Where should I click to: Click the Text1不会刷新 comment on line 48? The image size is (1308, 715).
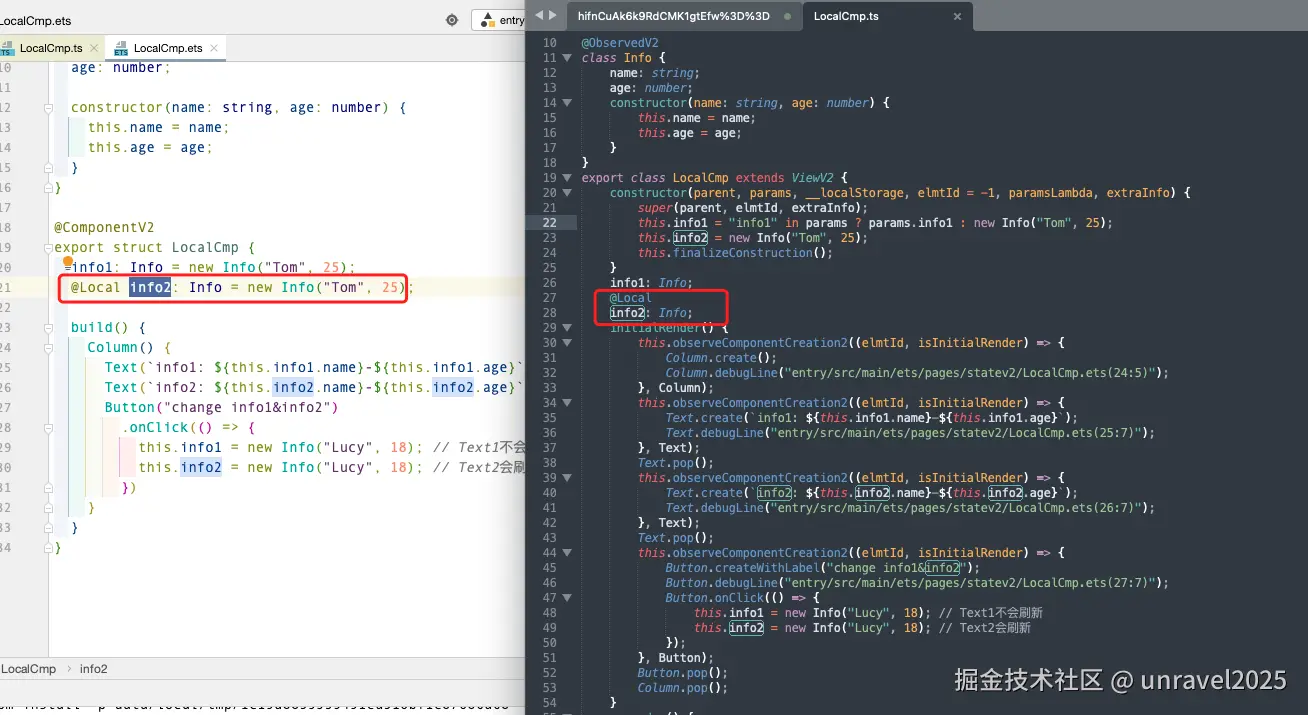(990, 613)
